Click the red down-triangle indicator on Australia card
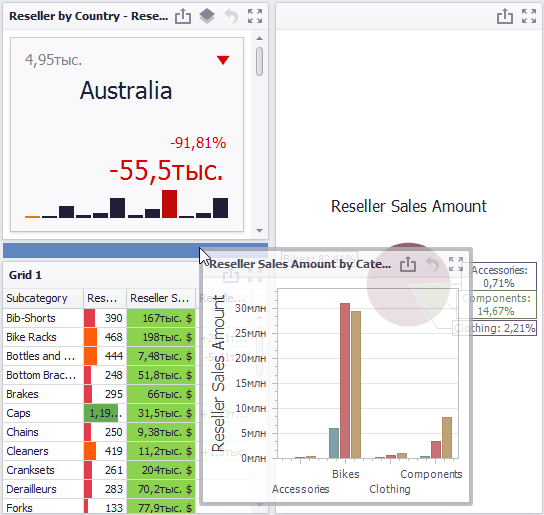This screenshot has height=515, width=544. pyautogui.click(x=223, y=60)
